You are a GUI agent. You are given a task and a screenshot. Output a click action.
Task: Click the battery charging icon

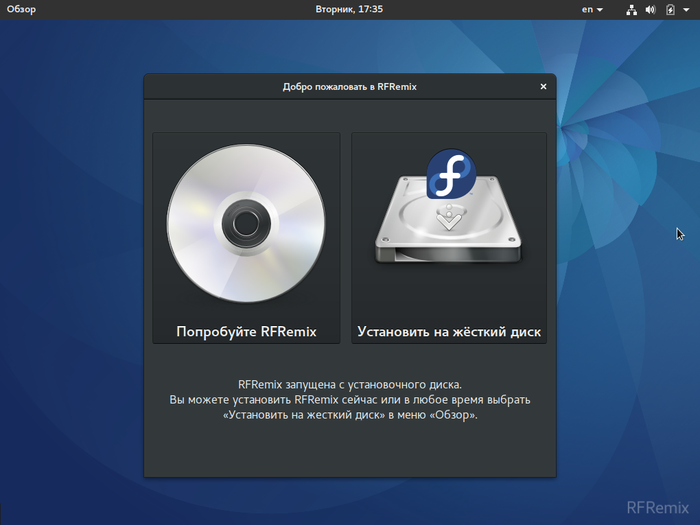669,10
